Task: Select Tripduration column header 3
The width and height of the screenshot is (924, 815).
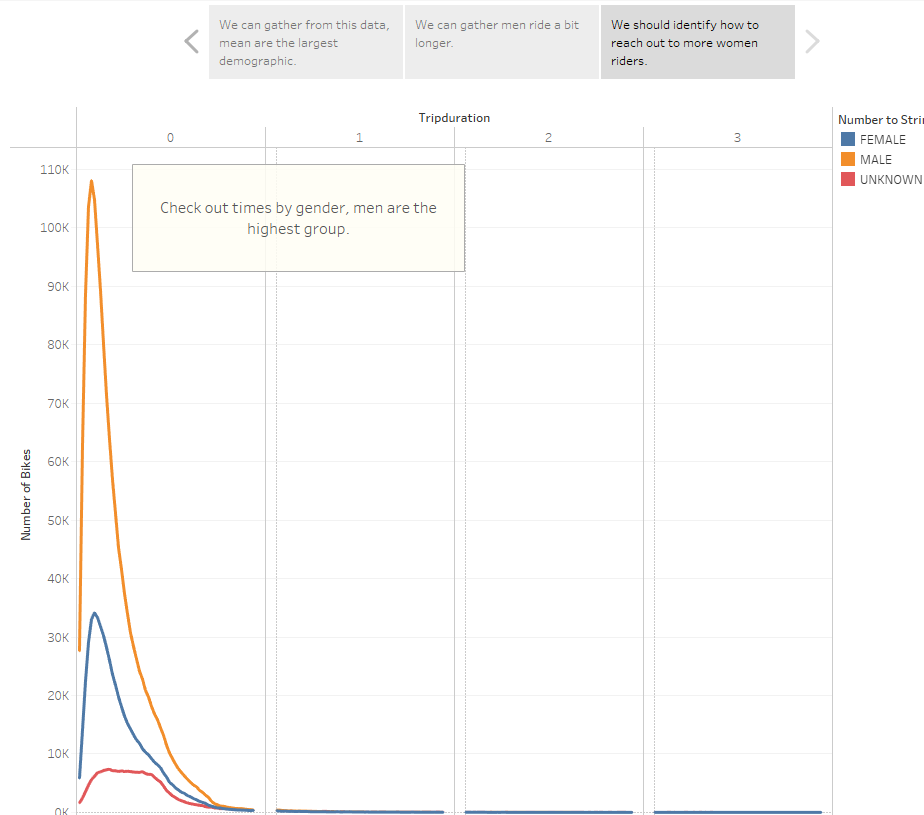Action: click(x=737, y=138)
